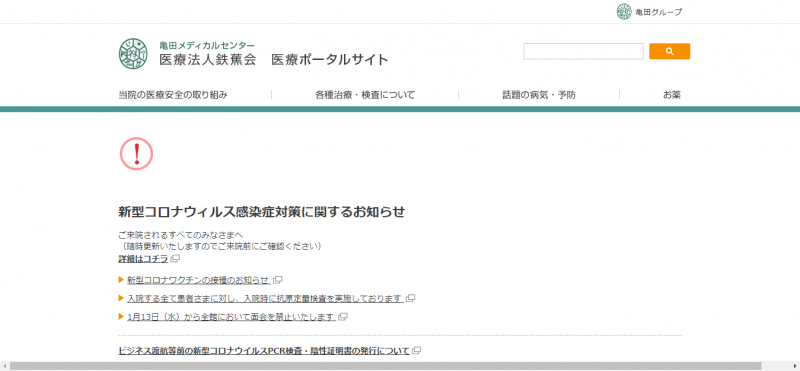
Task: Click orange arrow bullet before 入院する全て患者さま
Action: (121, 298)
